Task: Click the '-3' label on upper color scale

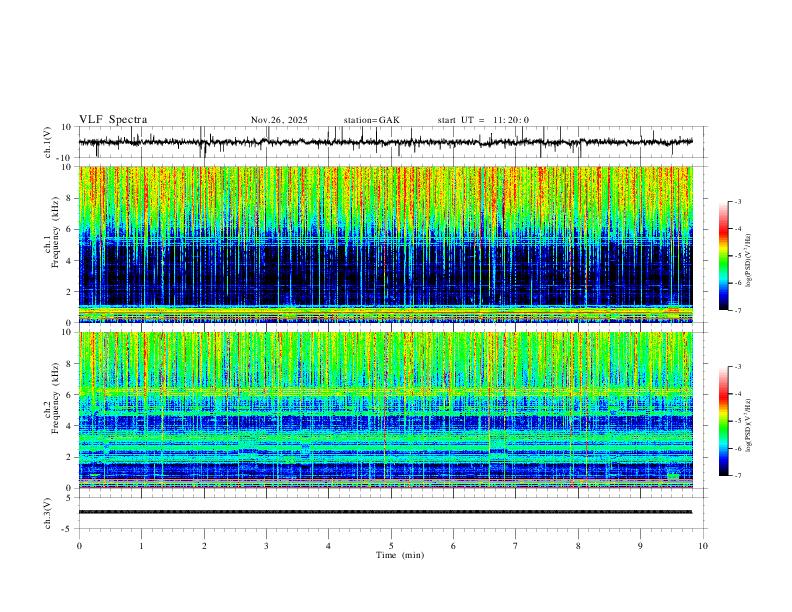Action: [x=737, y=201]
